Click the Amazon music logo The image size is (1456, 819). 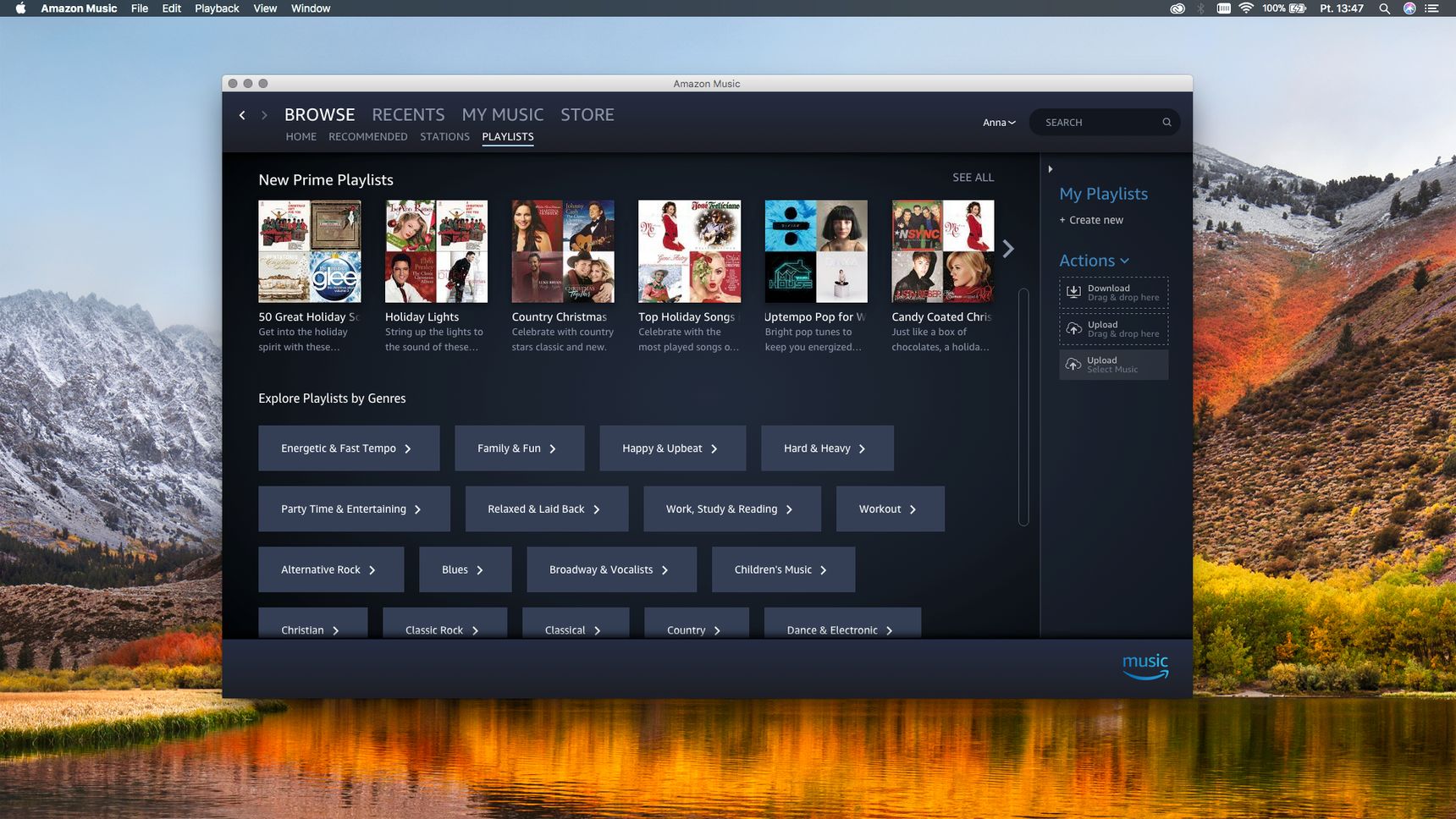tap(1145, 666)
